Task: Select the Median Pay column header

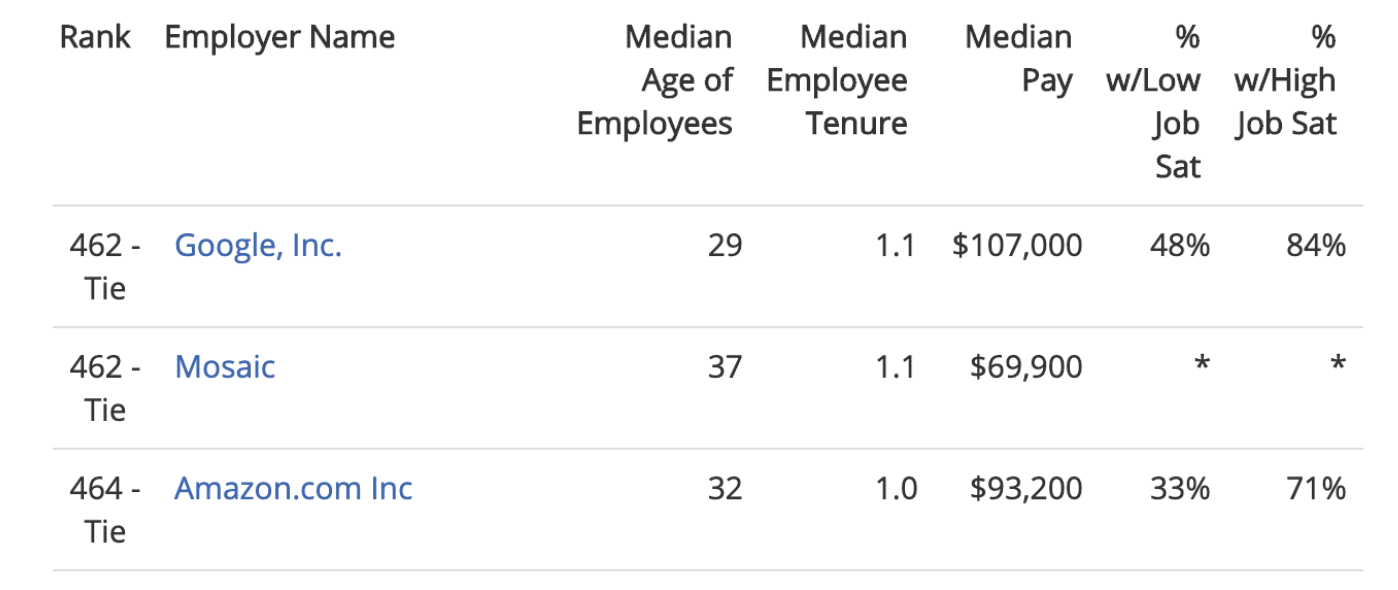Action: pyautogui.click(x=1018, y=59)
